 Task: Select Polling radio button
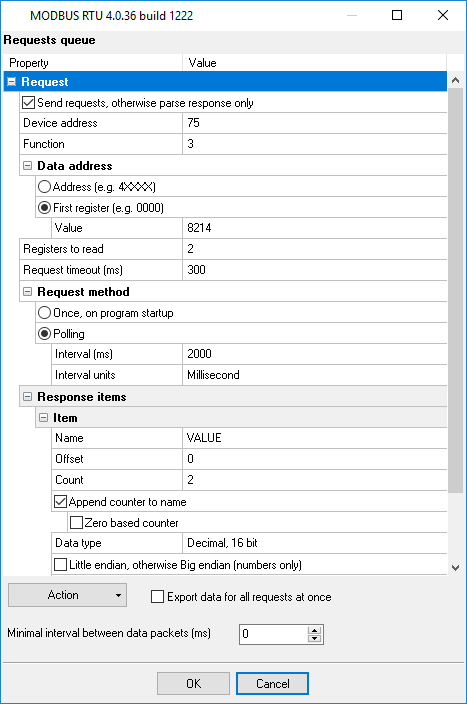[x=44, y=334]
